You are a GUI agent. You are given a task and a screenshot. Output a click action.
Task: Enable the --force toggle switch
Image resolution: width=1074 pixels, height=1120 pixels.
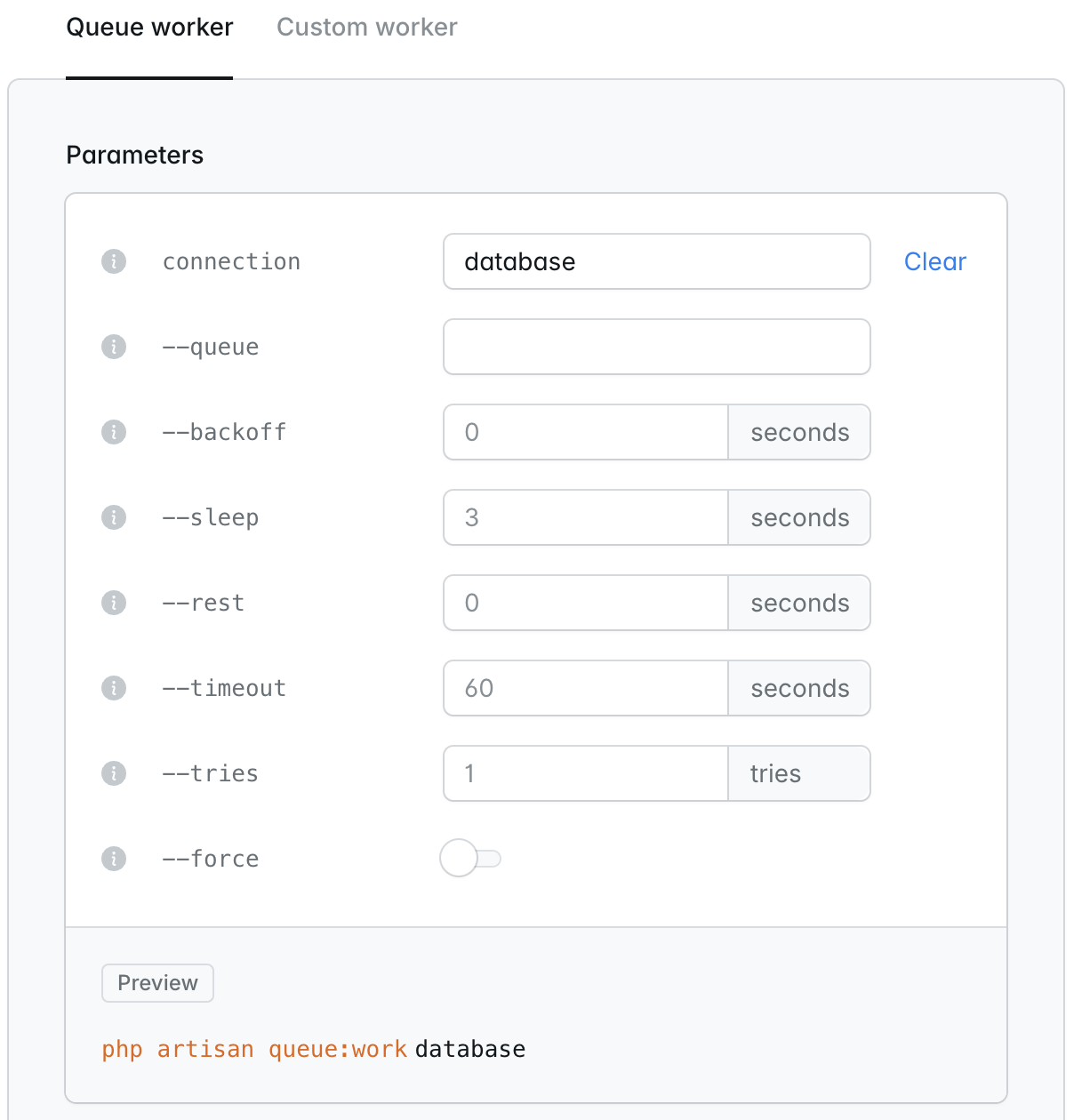click(x=470, y=859)
